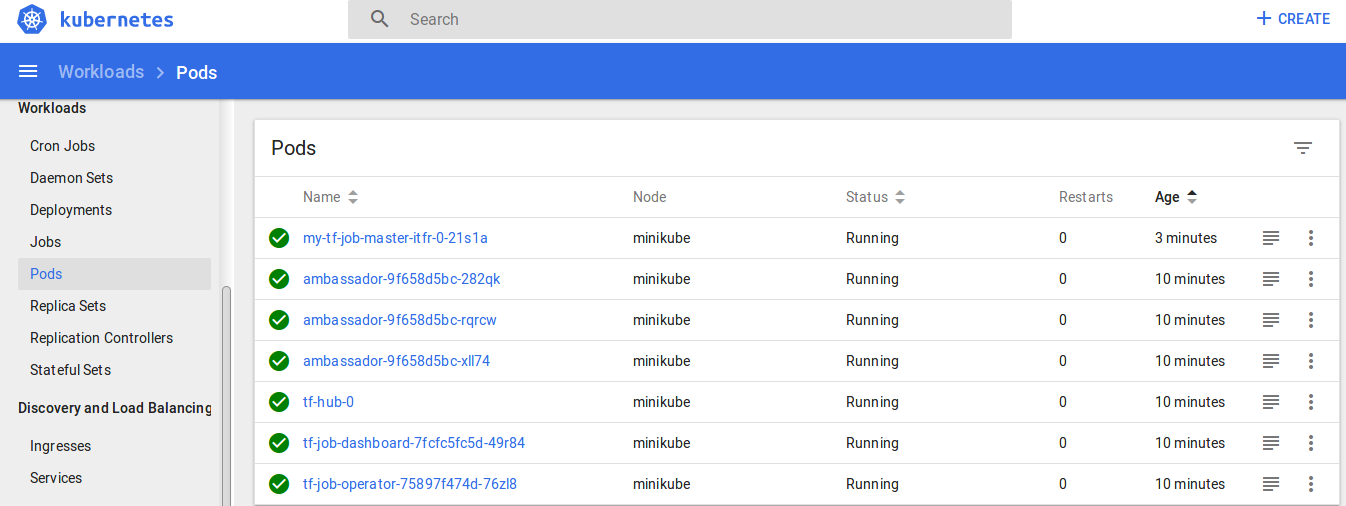The image size is (1346, 506).
Task: Open logs icon for tf-job-operator pod
Action: pyautogui.click(x=1270, y=484)
